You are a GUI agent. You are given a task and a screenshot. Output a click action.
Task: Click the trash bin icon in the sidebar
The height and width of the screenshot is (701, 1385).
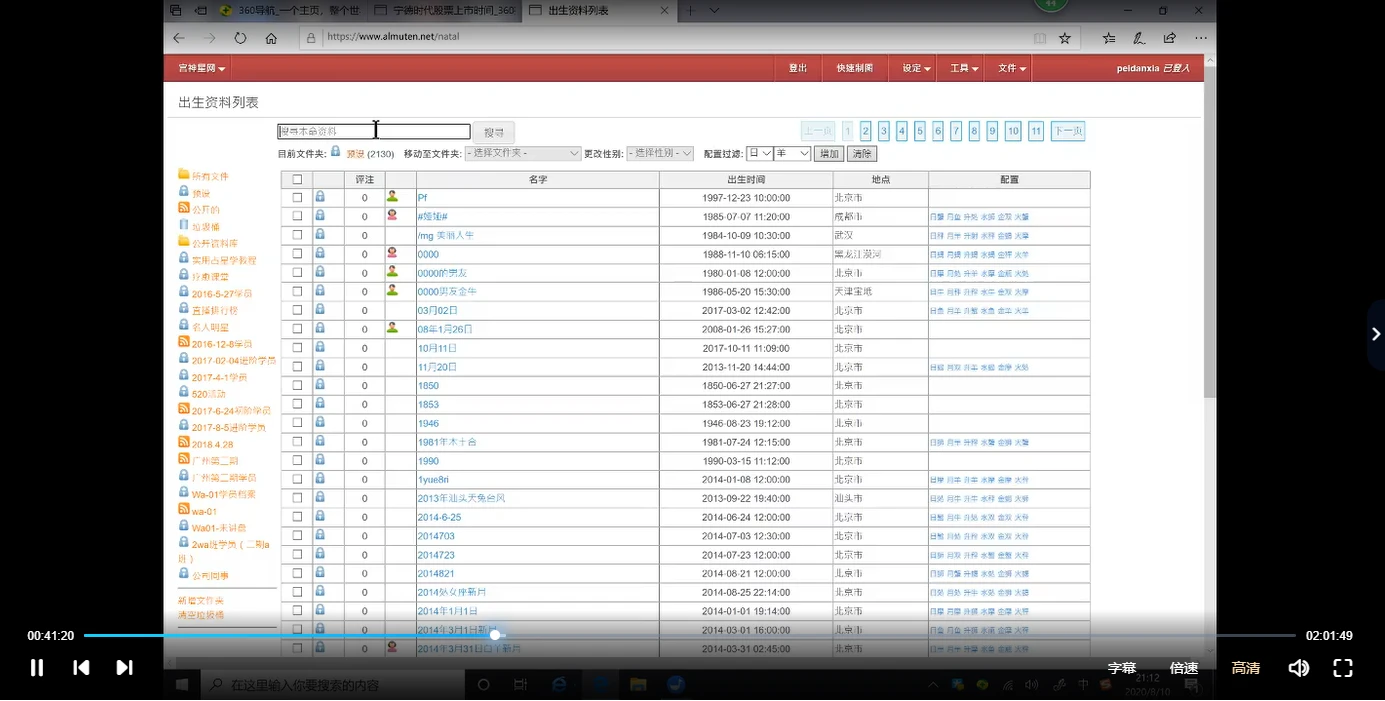point(184,225)
